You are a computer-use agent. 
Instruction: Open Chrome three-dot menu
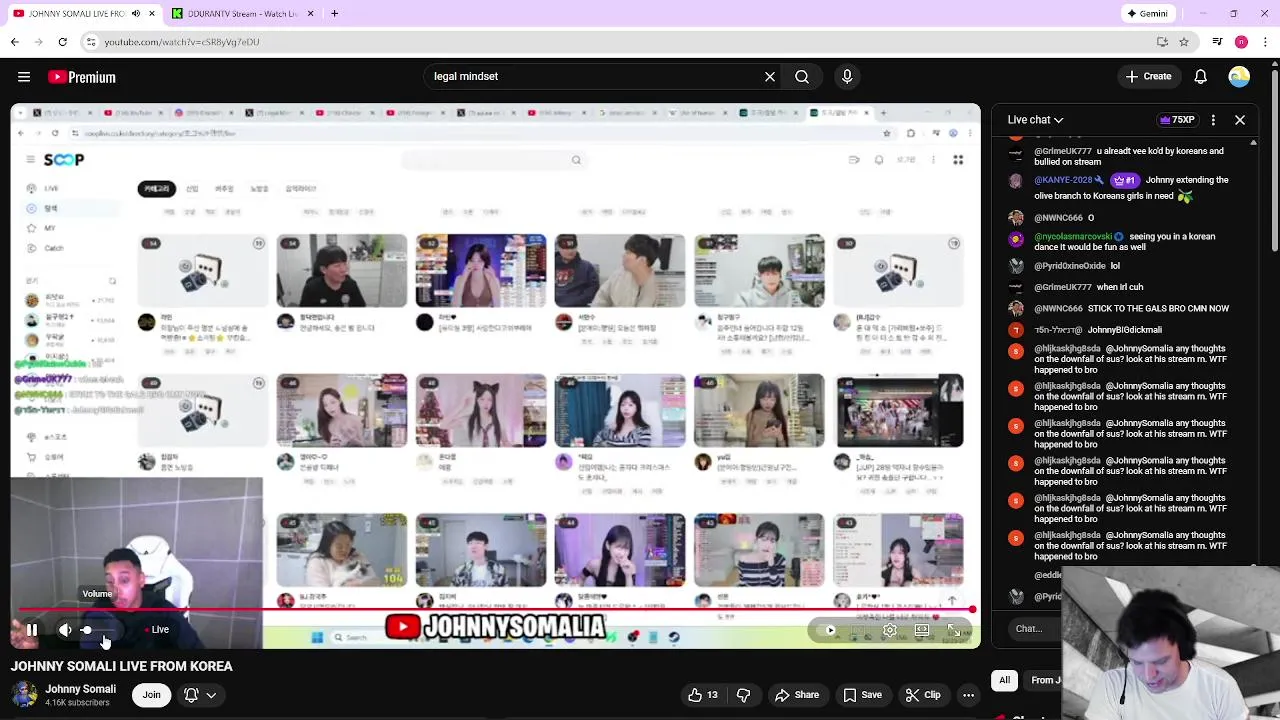click(1265, 42)
